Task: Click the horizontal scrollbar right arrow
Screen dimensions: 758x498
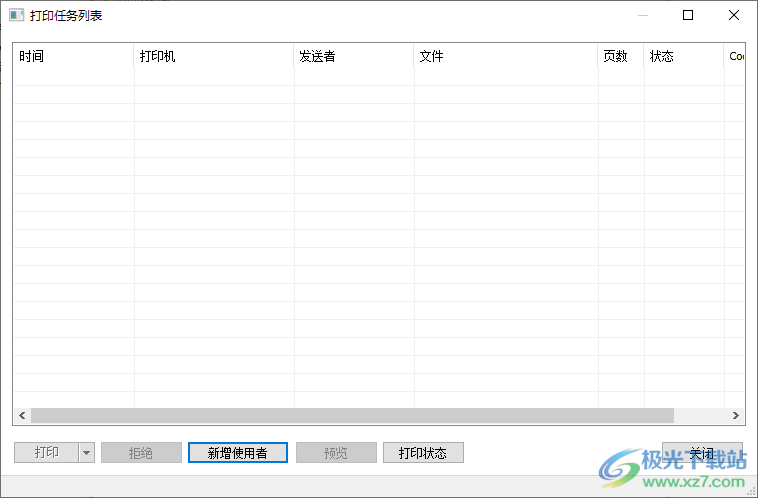Action: pos(736,415)
